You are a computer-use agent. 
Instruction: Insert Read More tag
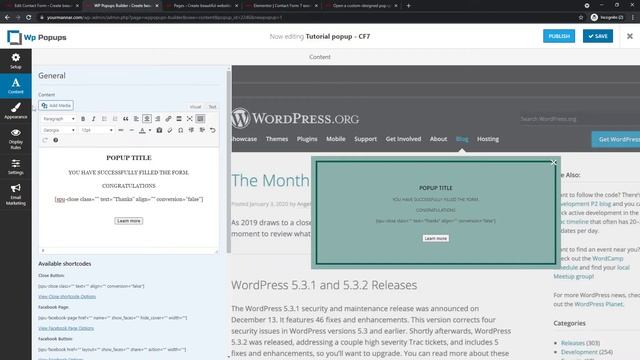[179, 119]
